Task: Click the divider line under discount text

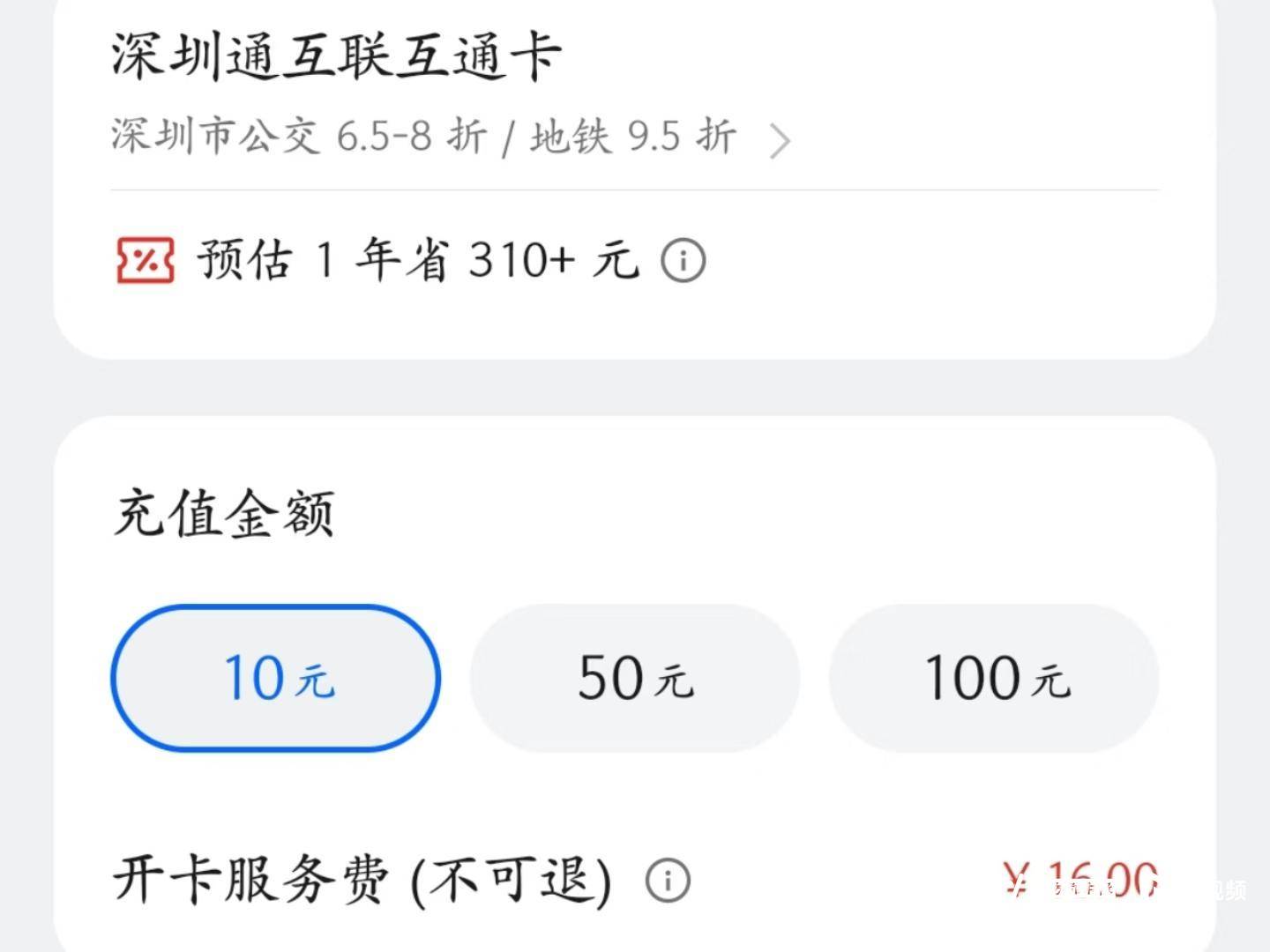Action: click(x=635, y=190)
